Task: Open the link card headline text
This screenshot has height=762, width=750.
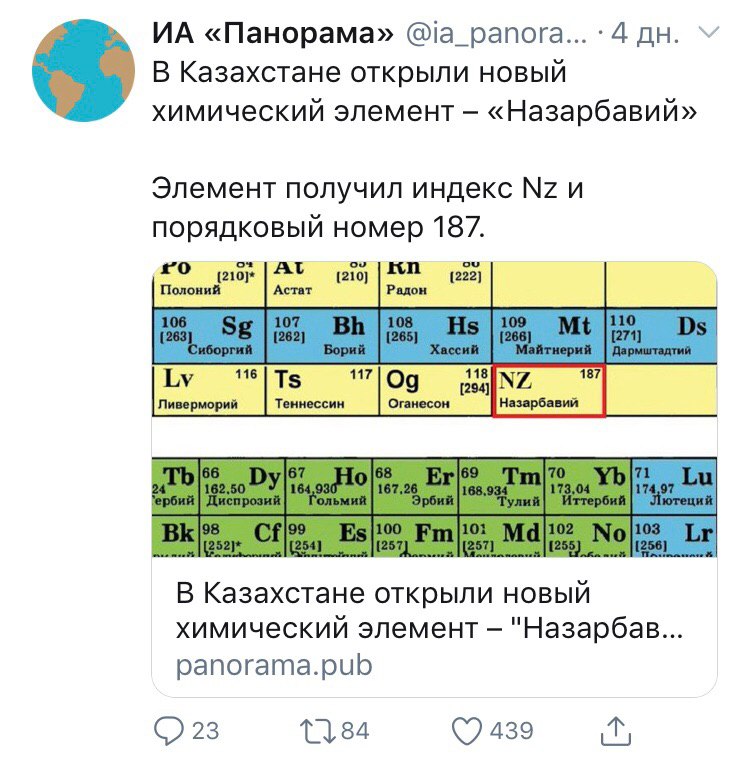Action: pos(430,611)
